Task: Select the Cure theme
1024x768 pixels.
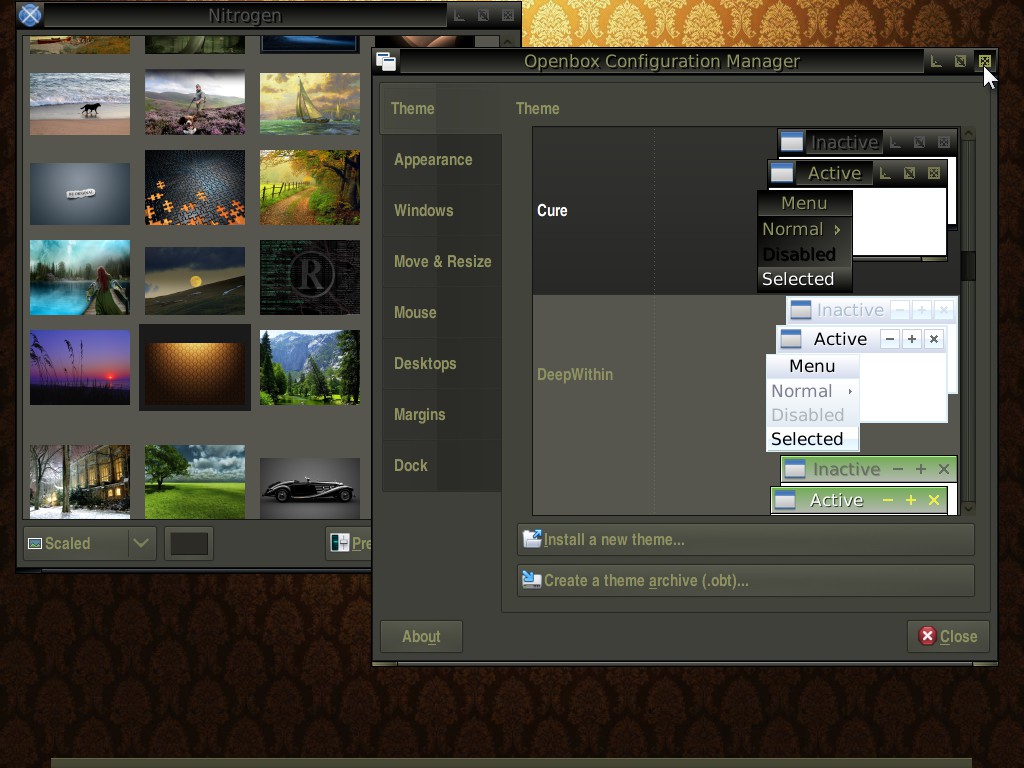Action: pos(746,210)
